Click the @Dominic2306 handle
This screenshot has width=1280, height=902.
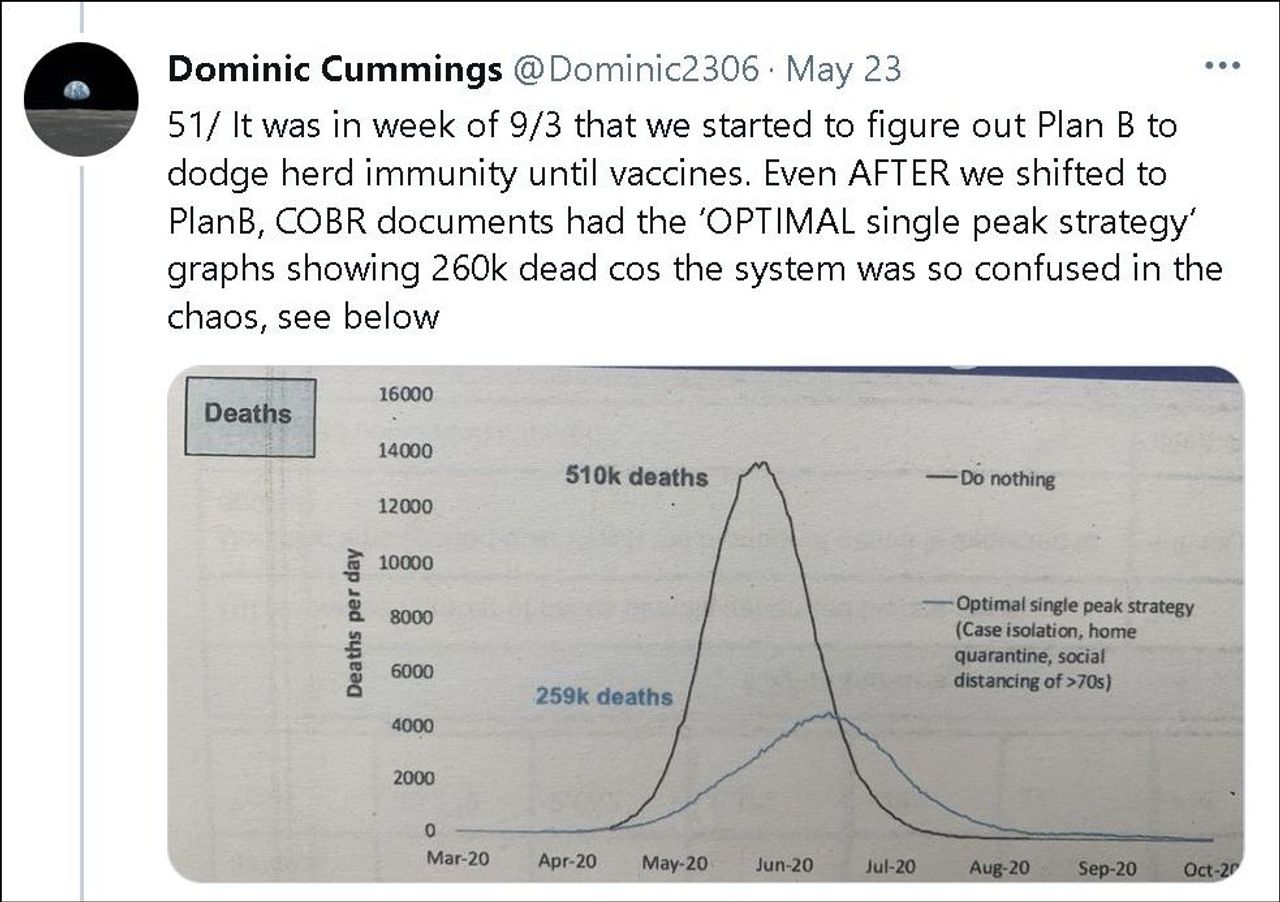635,69
